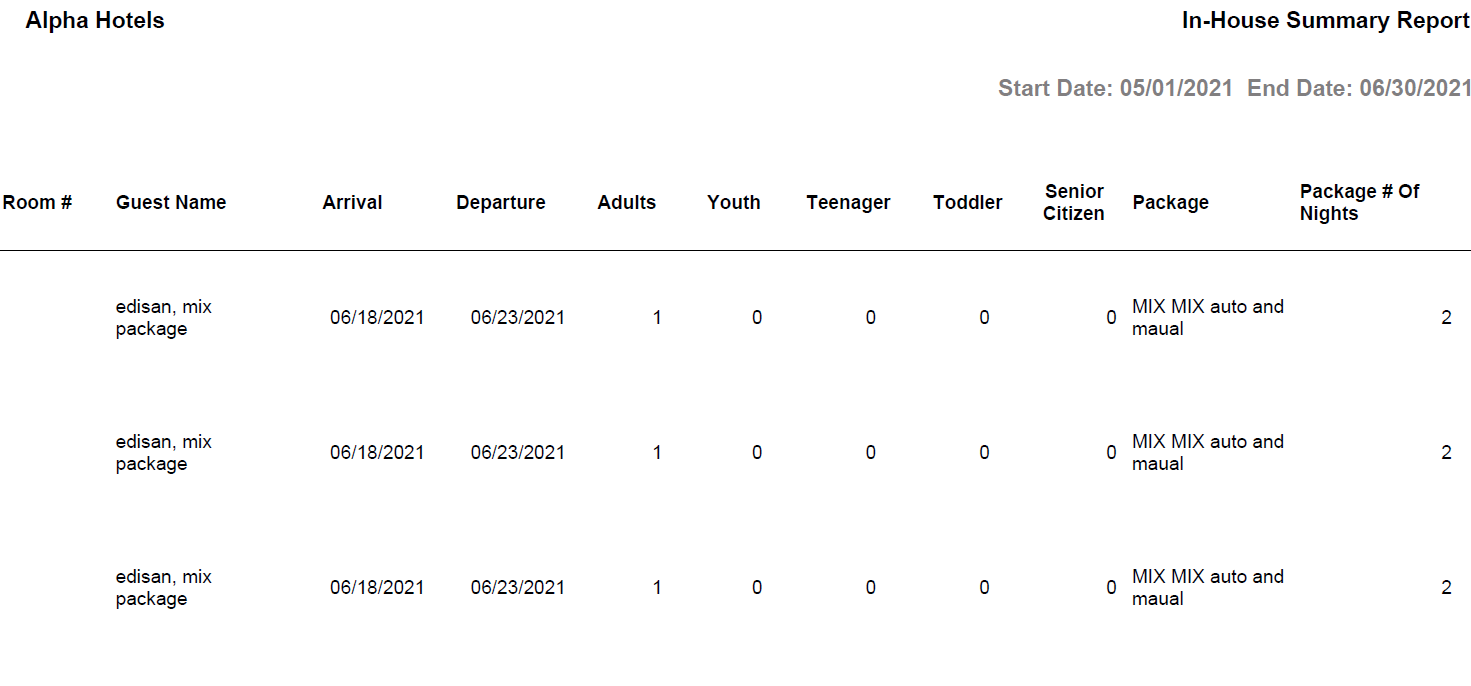Click the Senior Citizen column header
This screenshot has height=686, width=1471.
pos(1074,203)
